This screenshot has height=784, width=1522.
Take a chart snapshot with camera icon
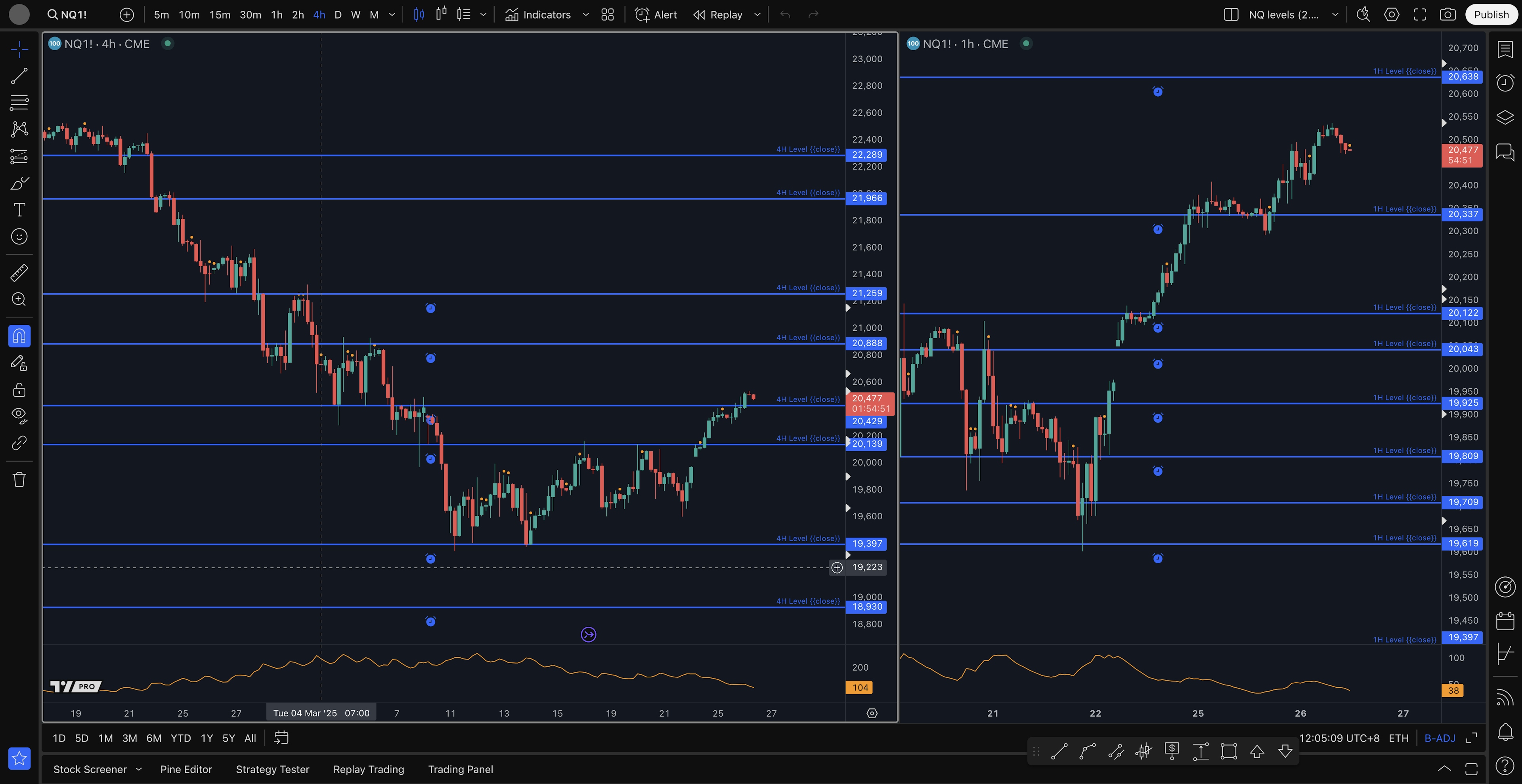pos(1447,15)
